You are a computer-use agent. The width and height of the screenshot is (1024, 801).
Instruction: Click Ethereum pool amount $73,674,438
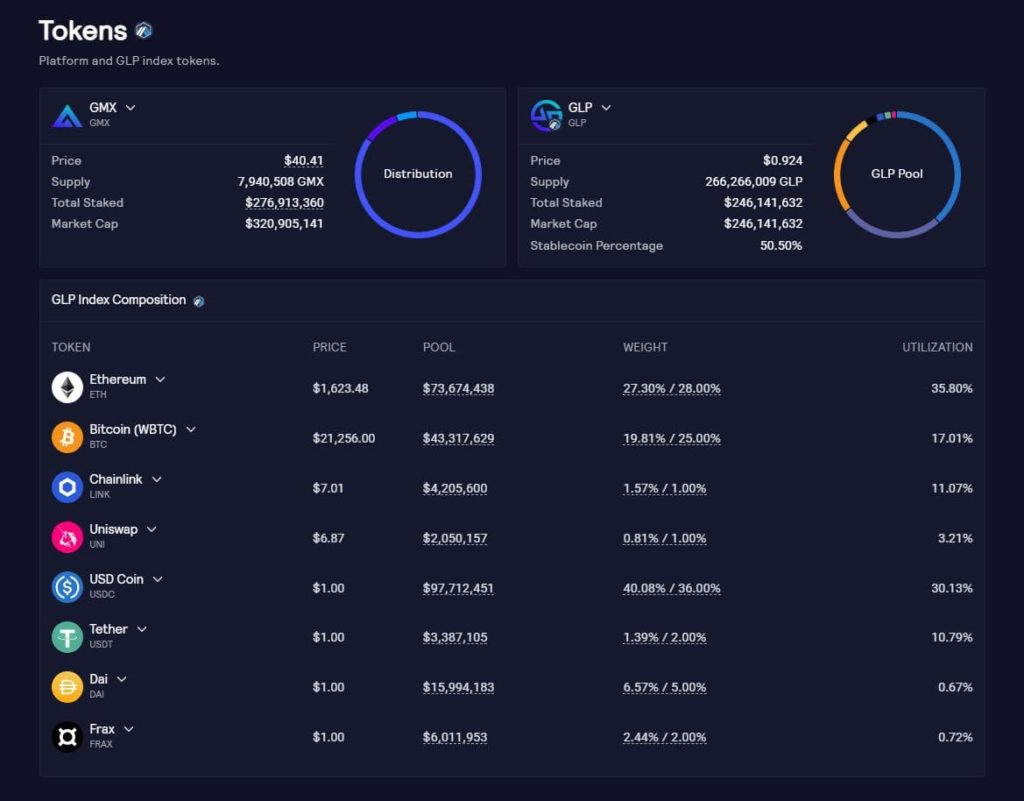coord(458,388)
